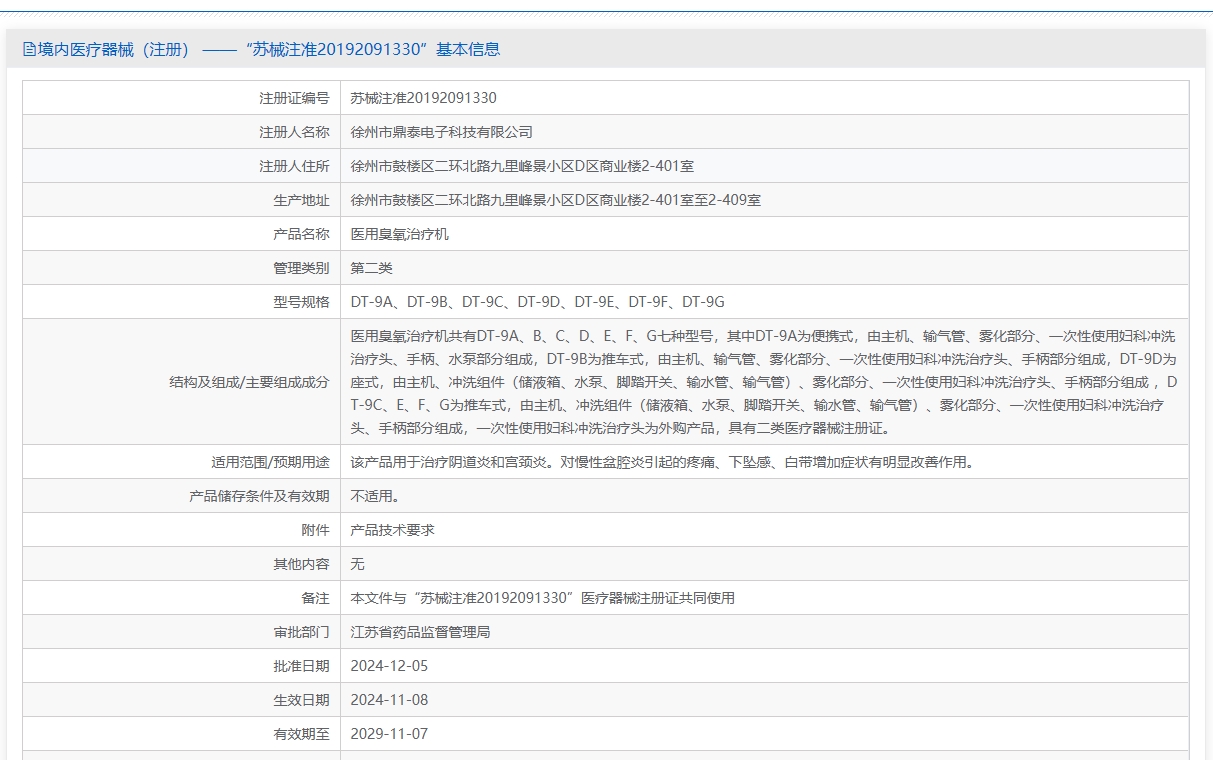The image size is (1213, 760).
Task: Click the 注册人住所 label
Action: coord(294,166)
